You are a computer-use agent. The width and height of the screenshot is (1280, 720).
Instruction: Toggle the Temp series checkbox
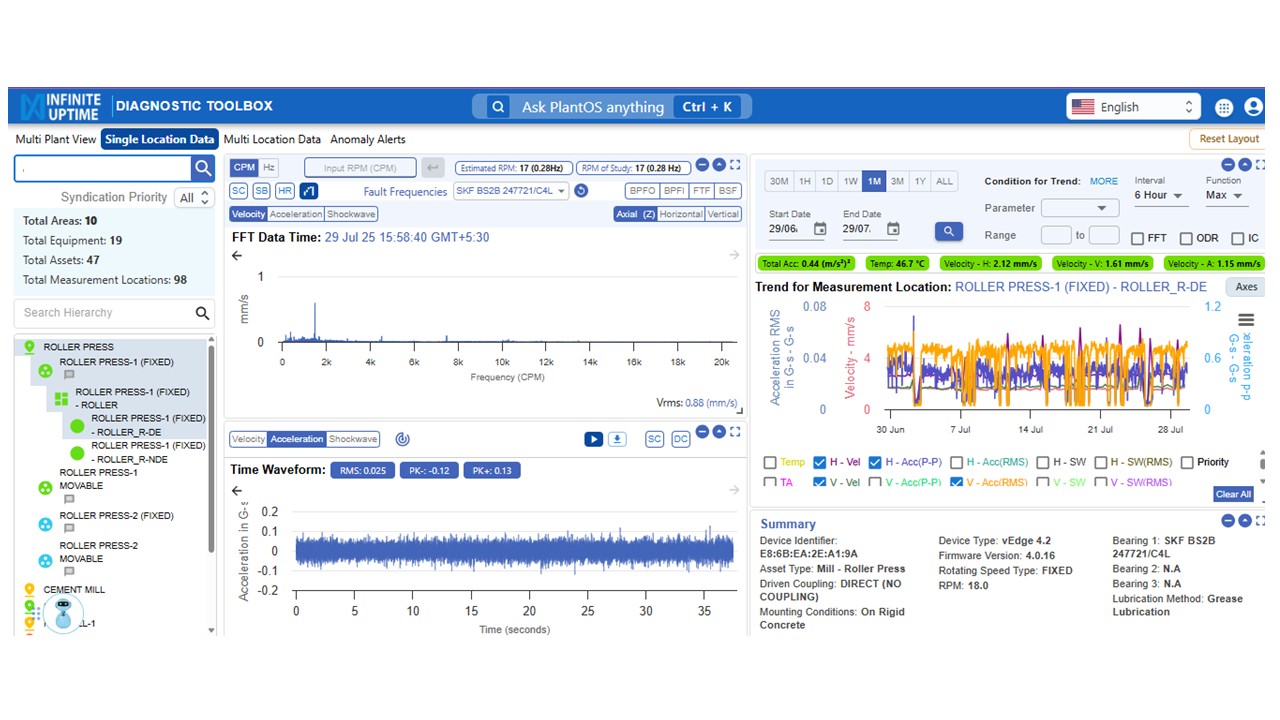(x=770, y=462)
